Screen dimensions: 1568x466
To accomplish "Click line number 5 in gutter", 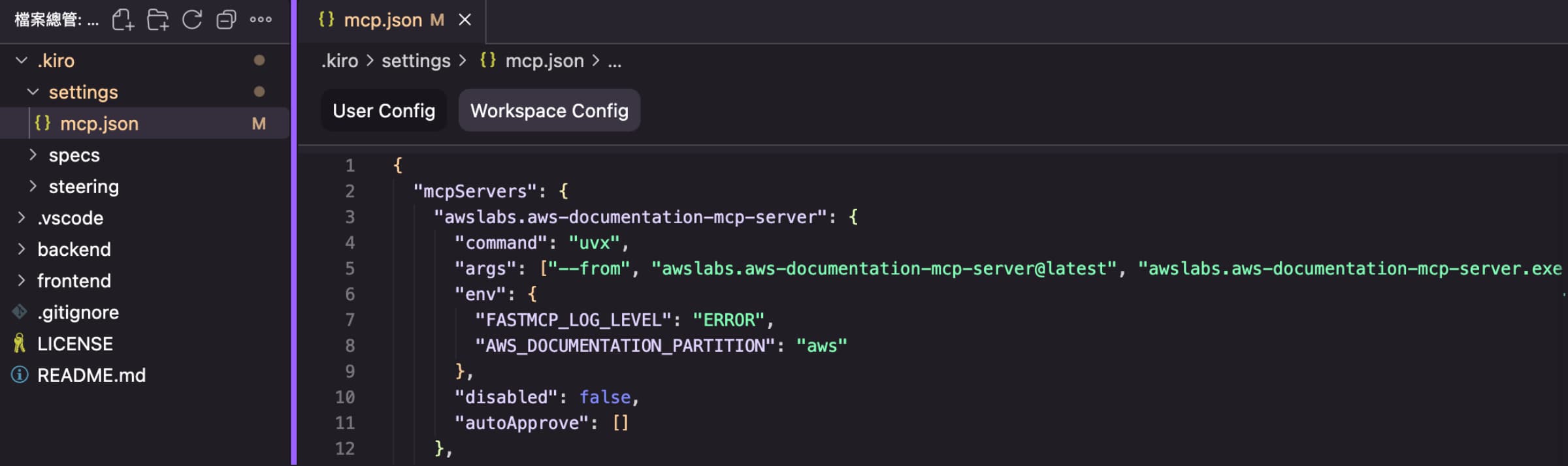I will click(350, 268).
